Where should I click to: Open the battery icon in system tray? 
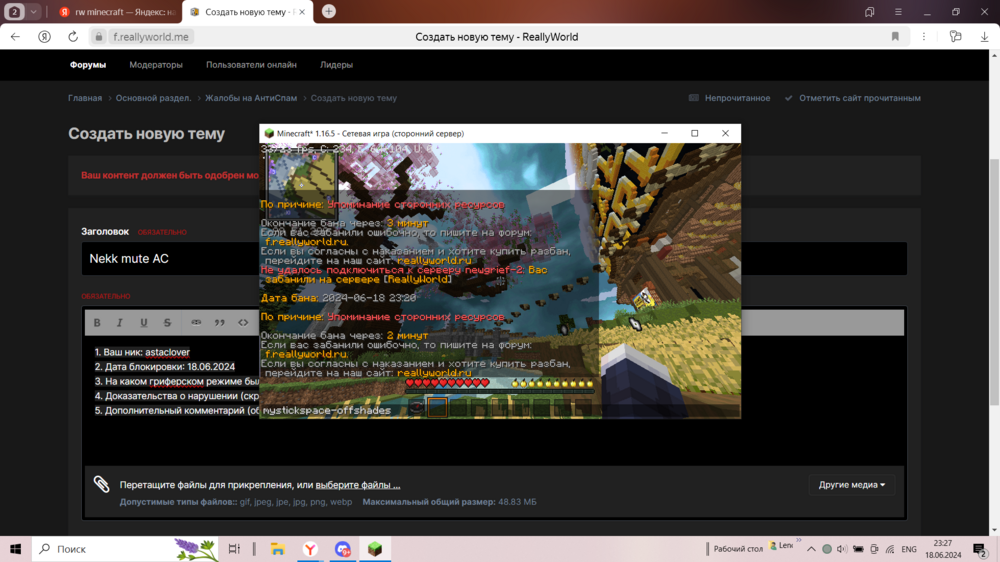pyautogui.click(x=858, y=549)
